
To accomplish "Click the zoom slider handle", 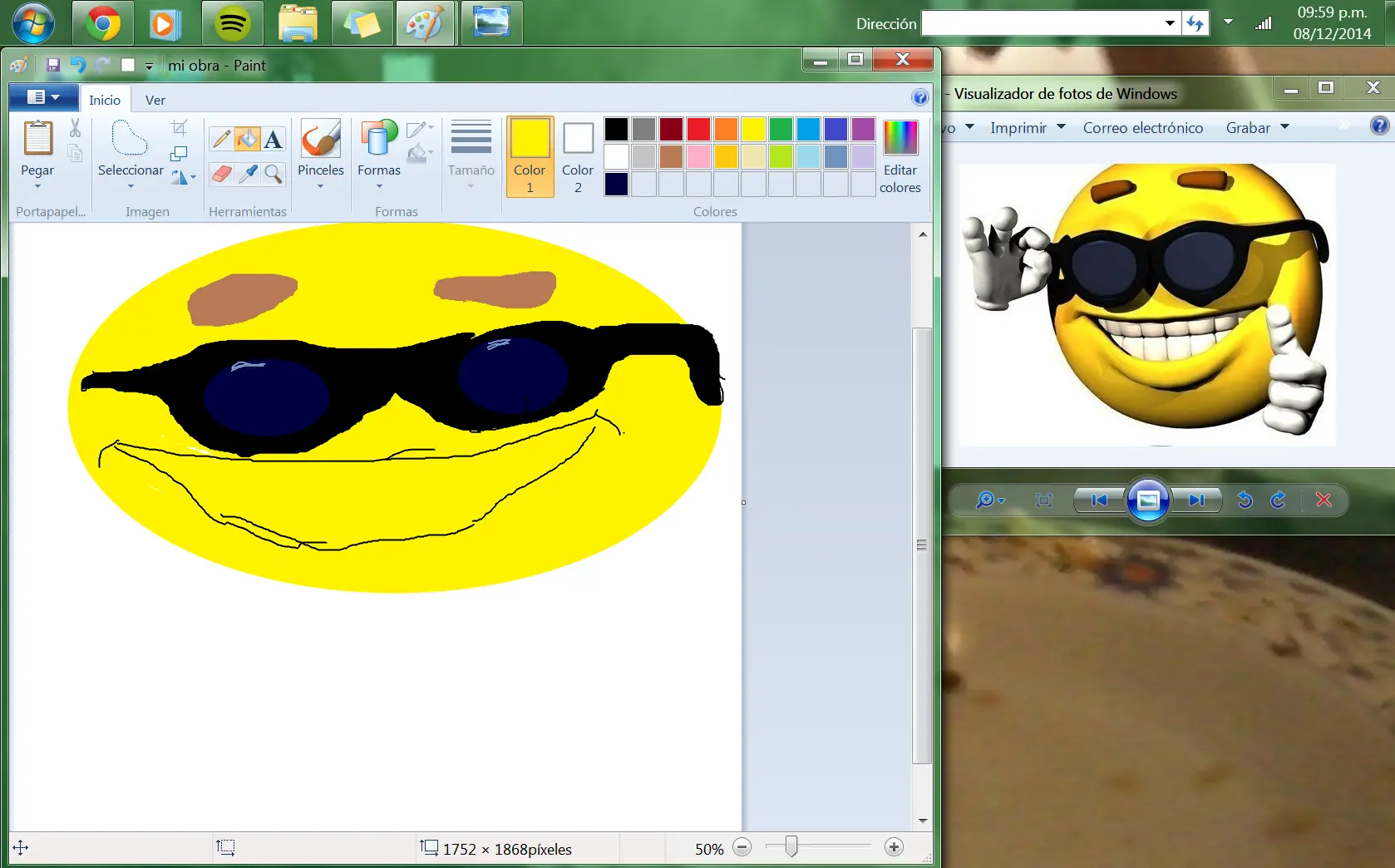I will point(791,846).
